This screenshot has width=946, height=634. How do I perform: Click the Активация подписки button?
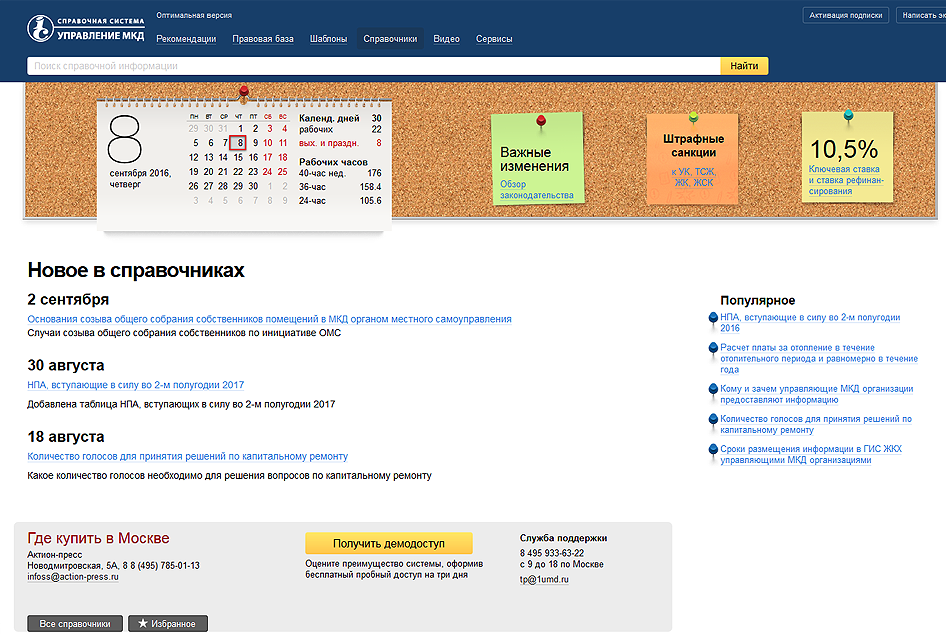(845, 15)
